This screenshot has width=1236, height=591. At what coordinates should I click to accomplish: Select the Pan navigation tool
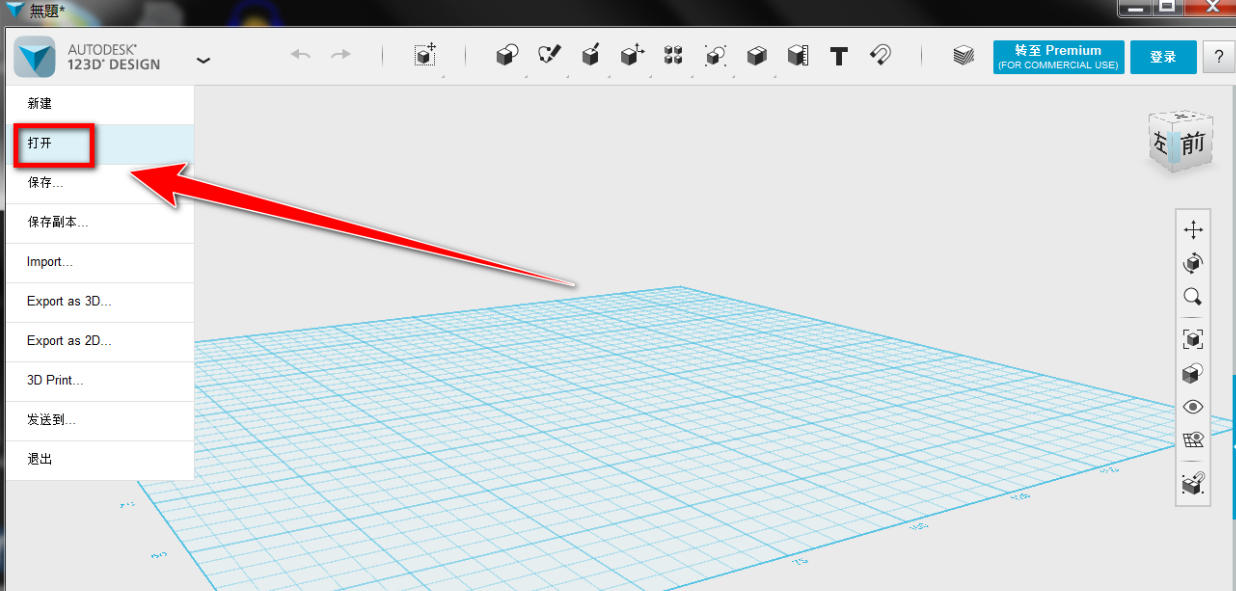1193,230
